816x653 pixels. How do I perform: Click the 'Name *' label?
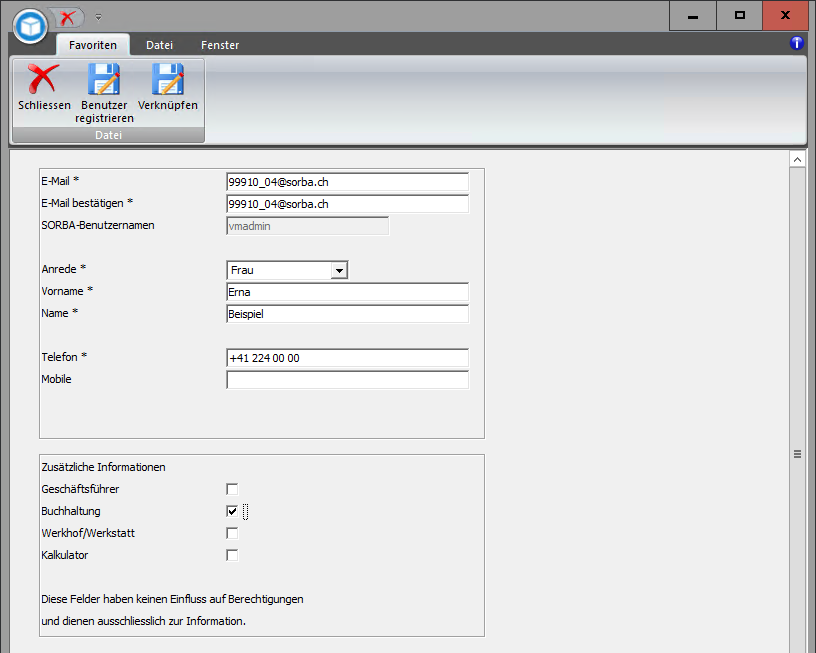pos(60,313)
